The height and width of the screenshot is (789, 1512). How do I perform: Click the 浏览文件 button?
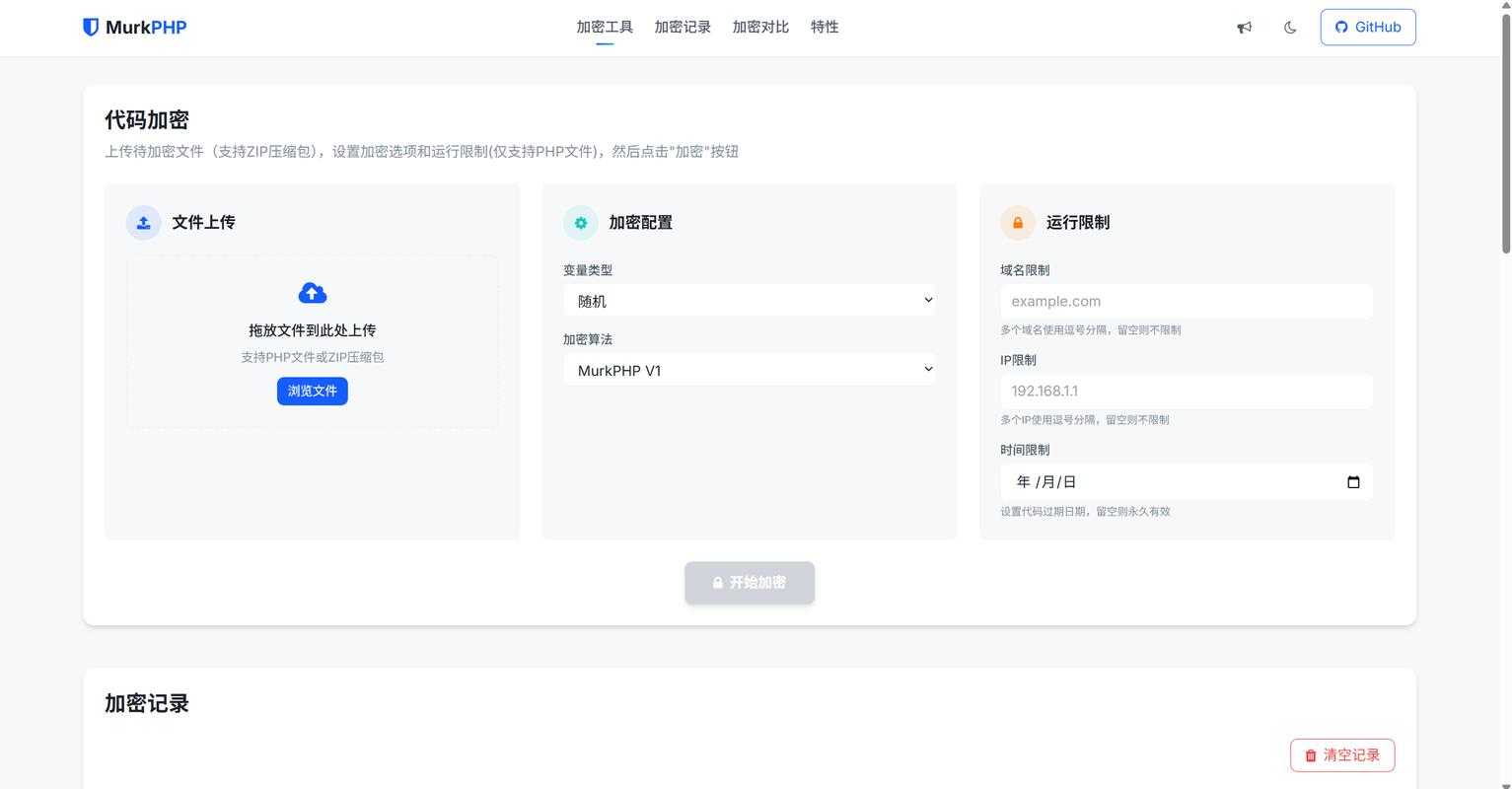point(312,391)
